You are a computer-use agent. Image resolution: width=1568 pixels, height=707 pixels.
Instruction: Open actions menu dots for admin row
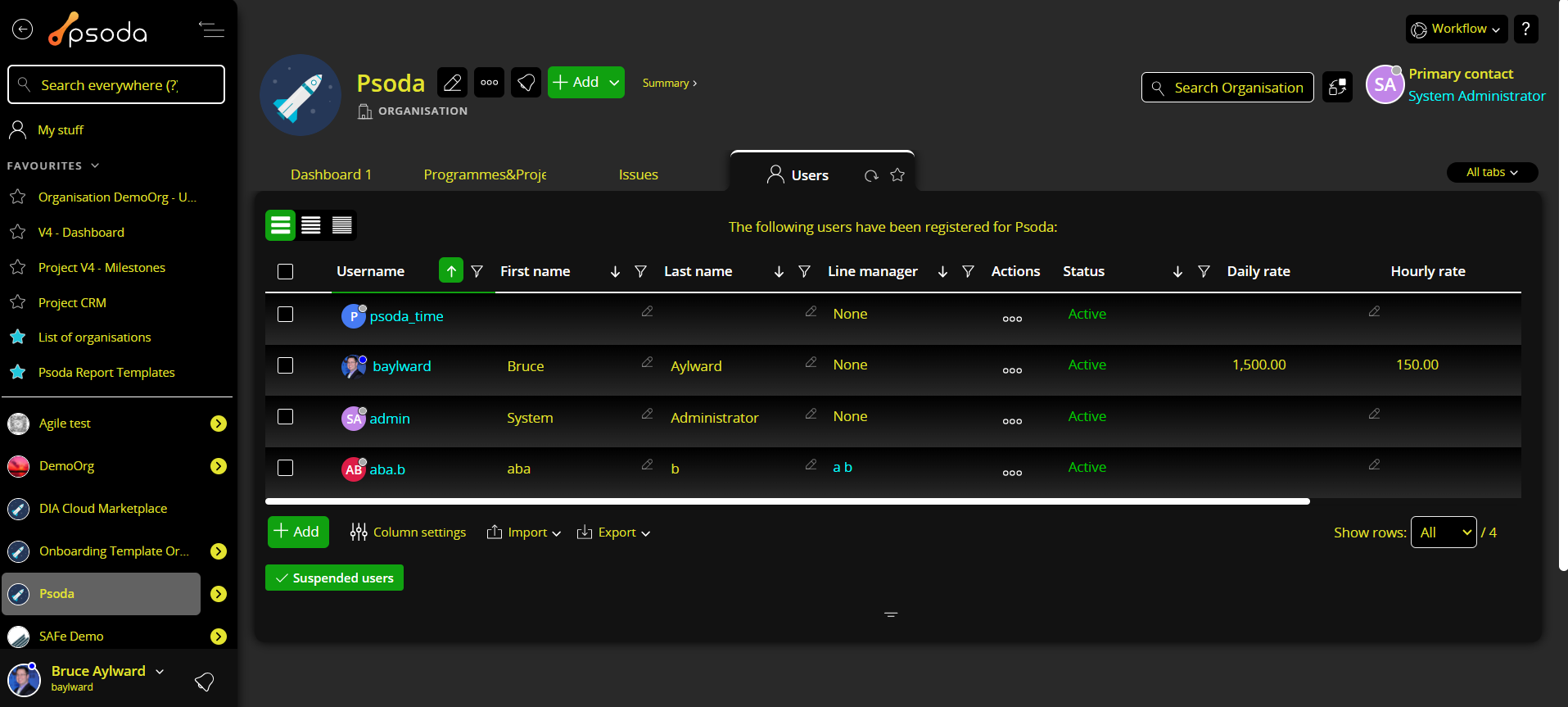pos(1012,421)
